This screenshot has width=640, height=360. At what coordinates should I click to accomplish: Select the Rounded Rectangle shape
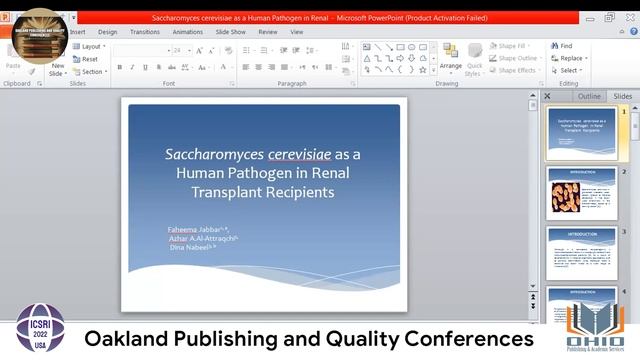coord(423,47)
